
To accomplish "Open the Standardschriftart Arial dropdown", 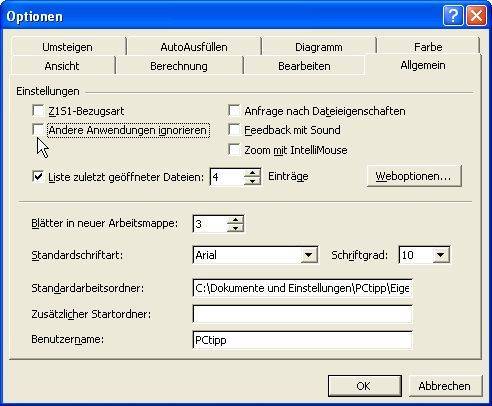I will [x=308, y=255].
